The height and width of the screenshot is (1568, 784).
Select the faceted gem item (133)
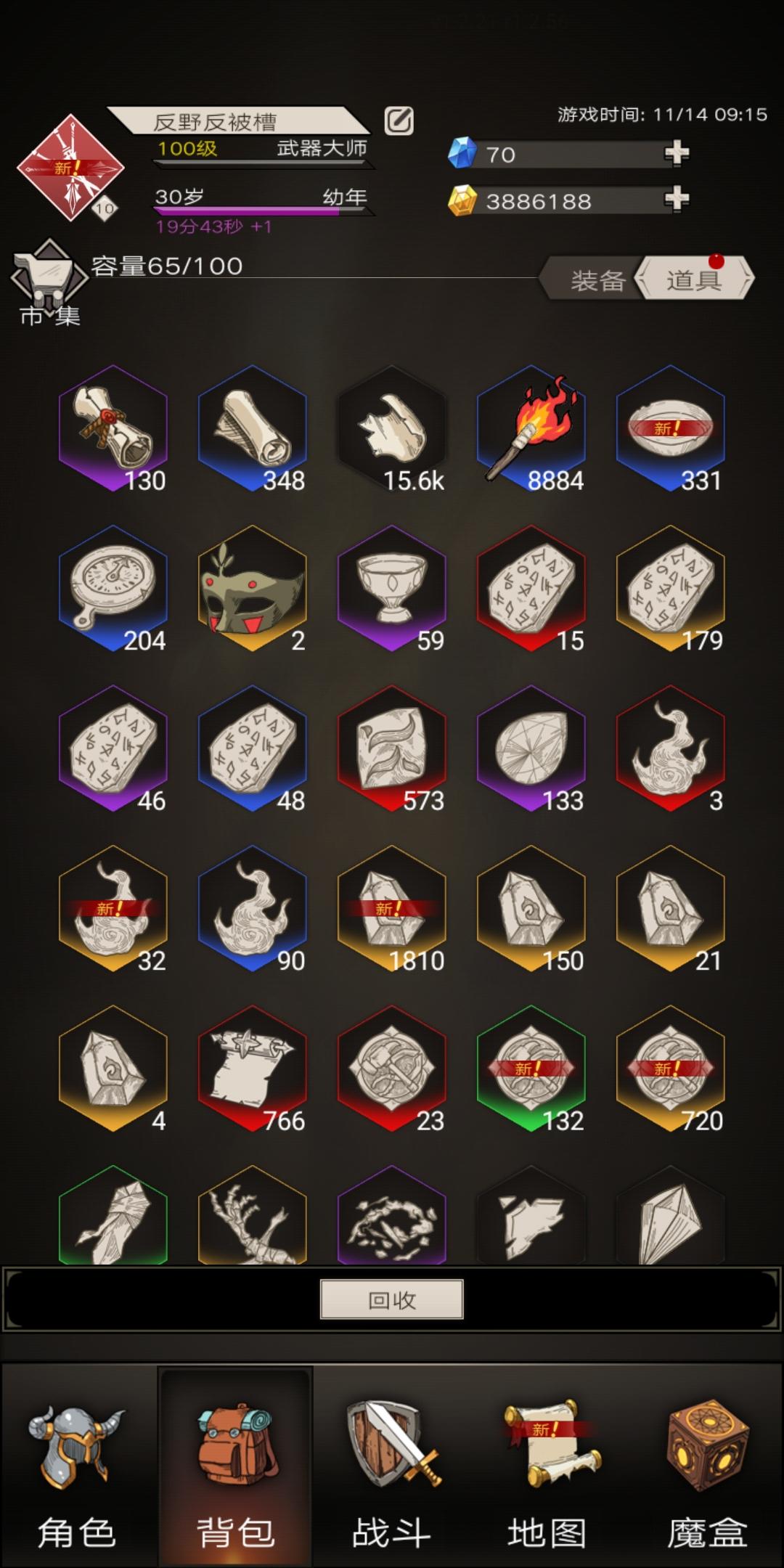point(531,749)
